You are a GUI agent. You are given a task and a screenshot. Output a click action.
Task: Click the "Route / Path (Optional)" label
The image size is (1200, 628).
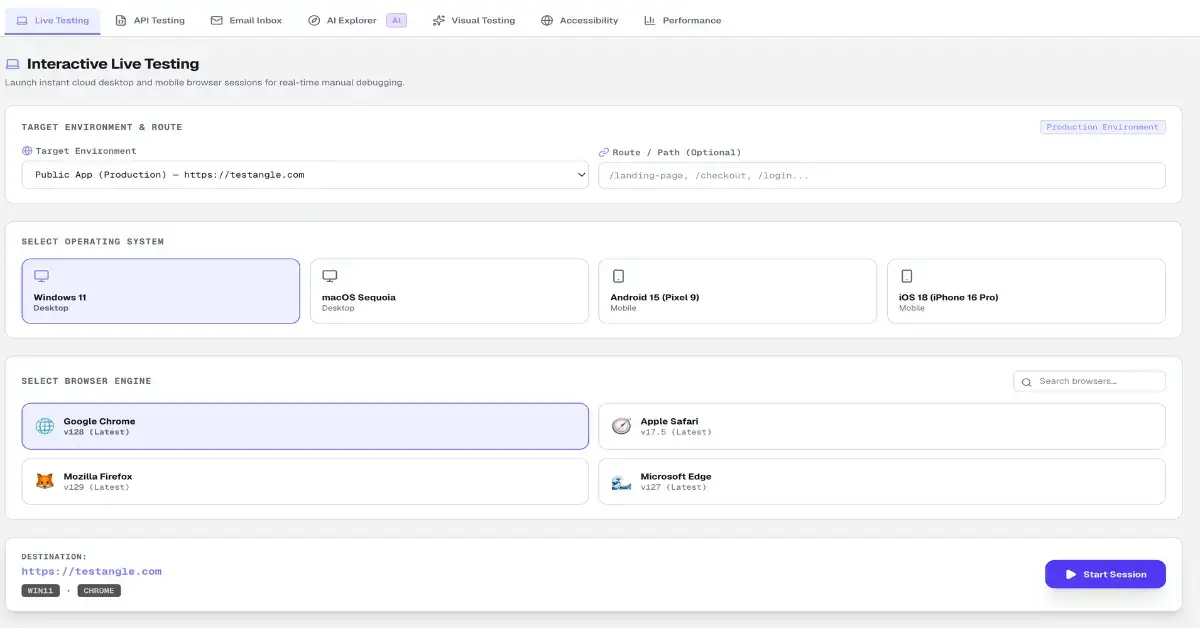pyautogui.click(x=677, y=153)
